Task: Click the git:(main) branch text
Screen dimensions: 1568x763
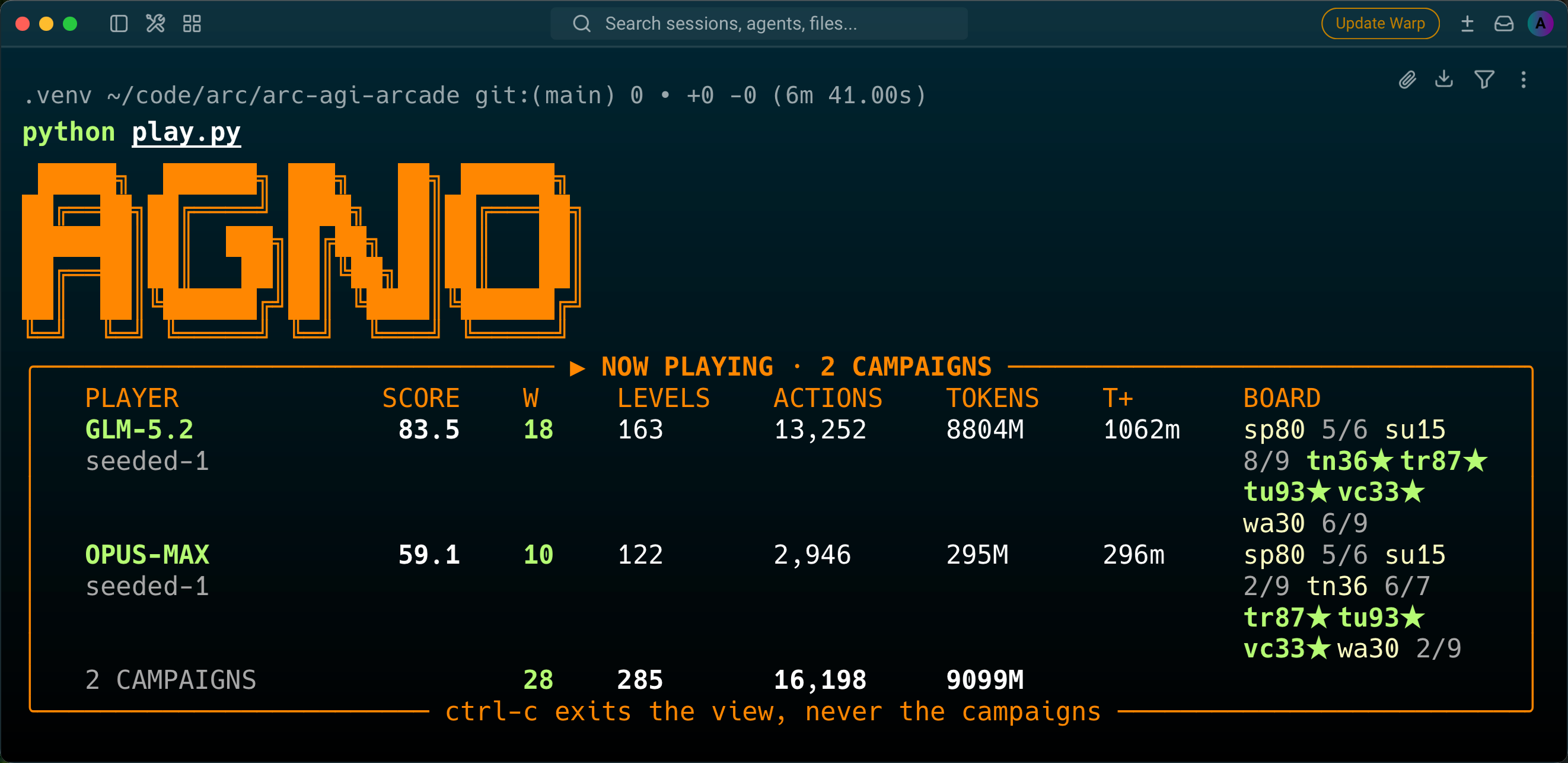Action: pyautogui.click(x=545, y=96)
